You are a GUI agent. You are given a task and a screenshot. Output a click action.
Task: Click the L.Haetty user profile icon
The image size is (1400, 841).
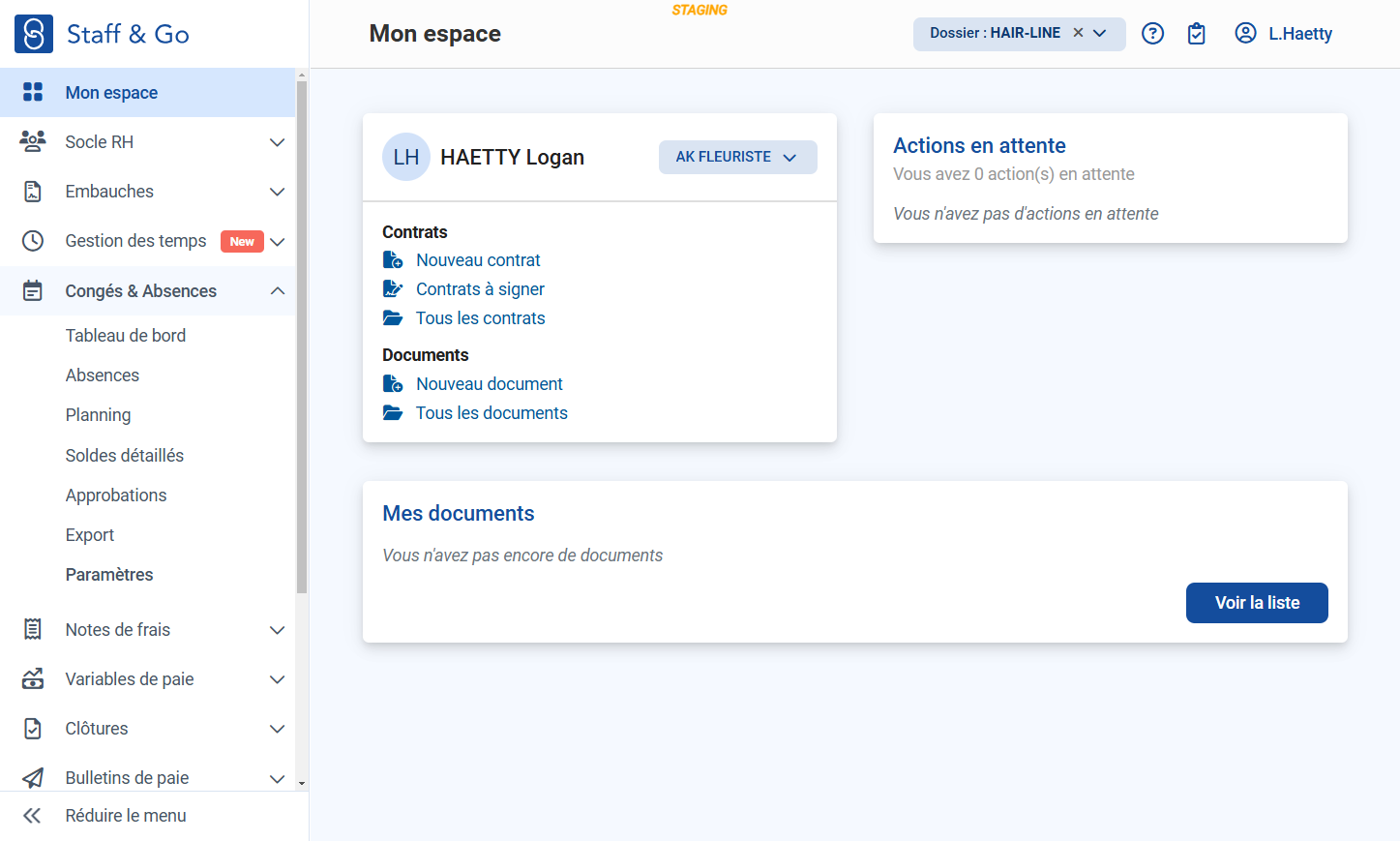click(1245, 33)
